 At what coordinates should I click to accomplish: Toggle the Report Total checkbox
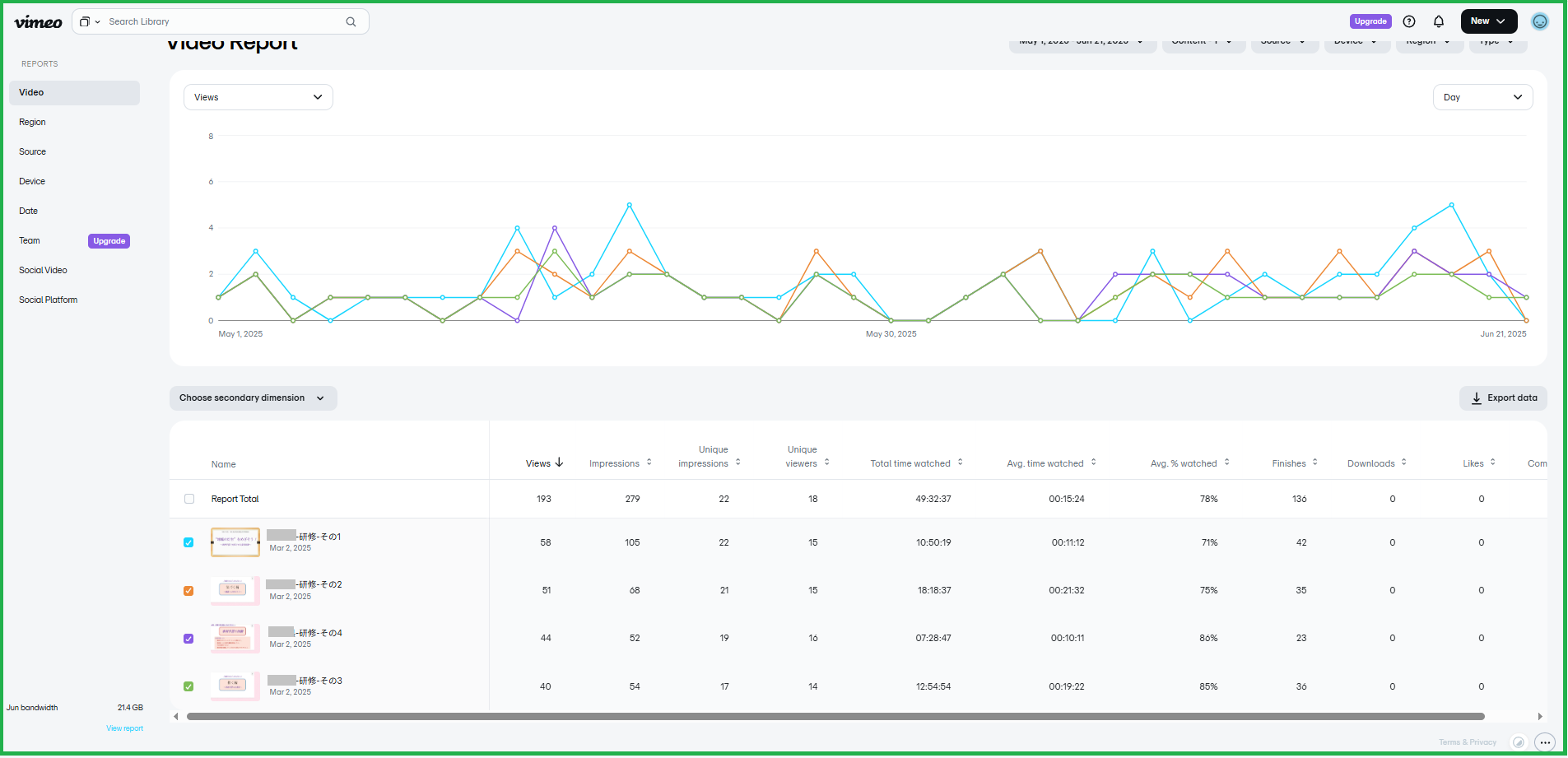[189, 499]
